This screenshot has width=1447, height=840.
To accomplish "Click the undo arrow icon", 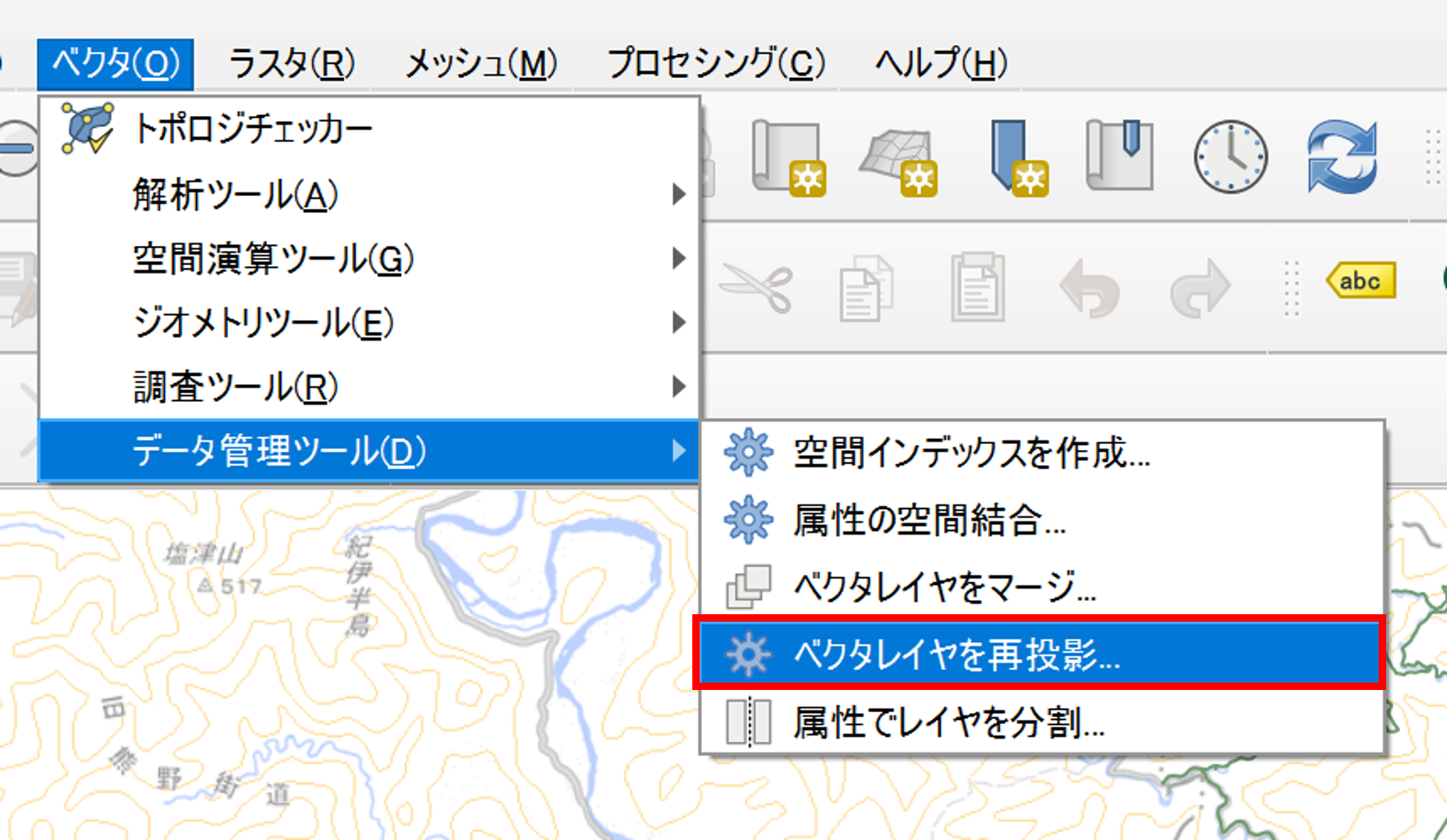I will tap(1089, 287).
